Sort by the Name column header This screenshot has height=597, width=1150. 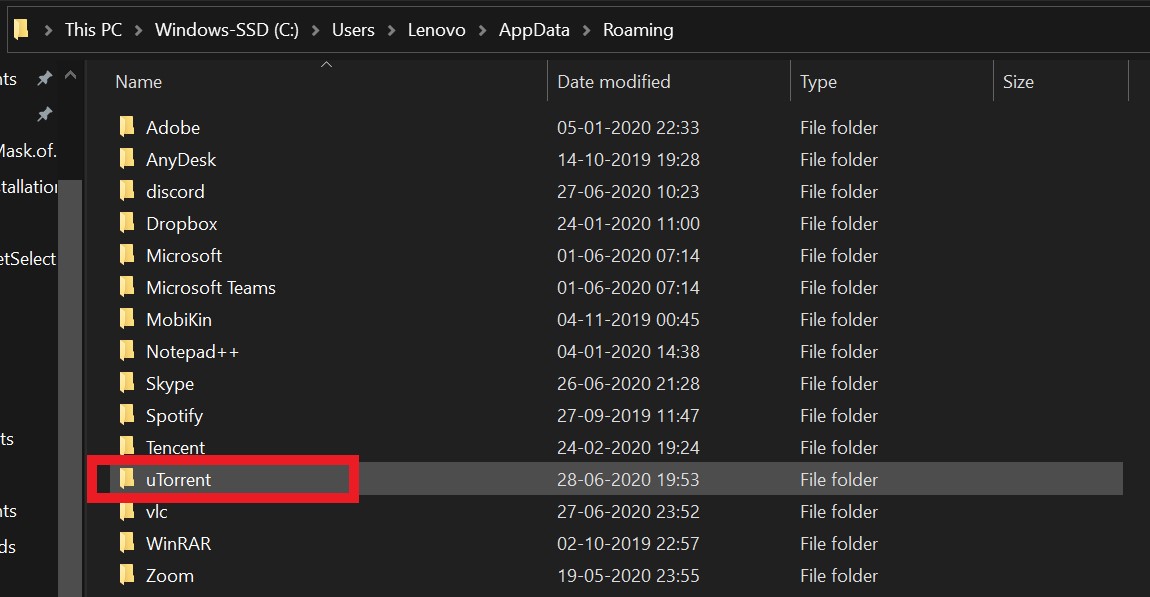(x=139, y=81)
